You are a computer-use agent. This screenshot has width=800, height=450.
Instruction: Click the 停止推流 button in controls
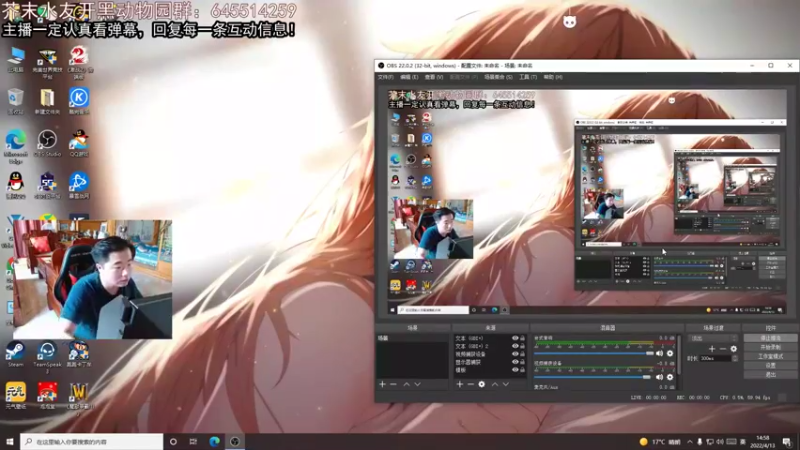point(770,338)
